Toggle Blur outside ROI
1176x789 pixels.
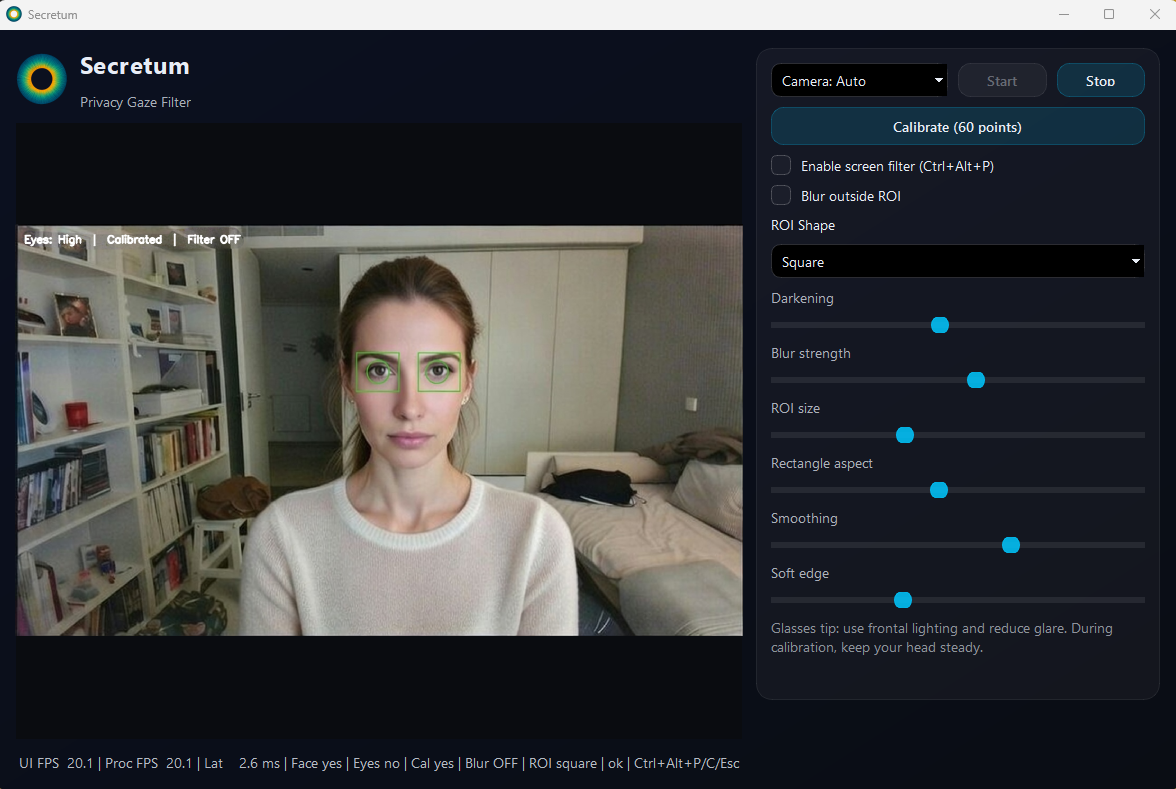pos(781,195)
